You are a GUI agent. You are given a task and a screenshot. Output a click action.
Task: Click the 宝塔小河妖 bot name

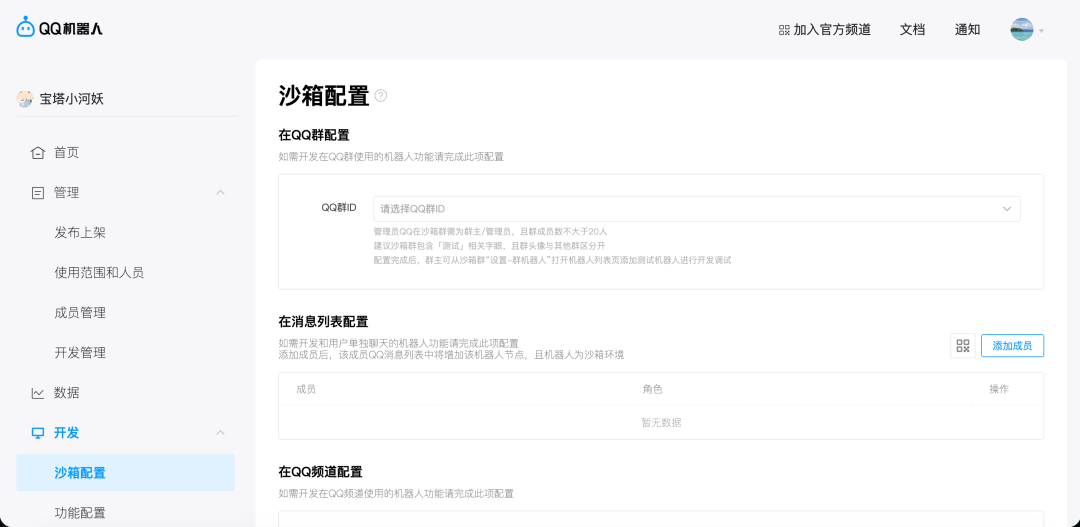click(72, 99)
